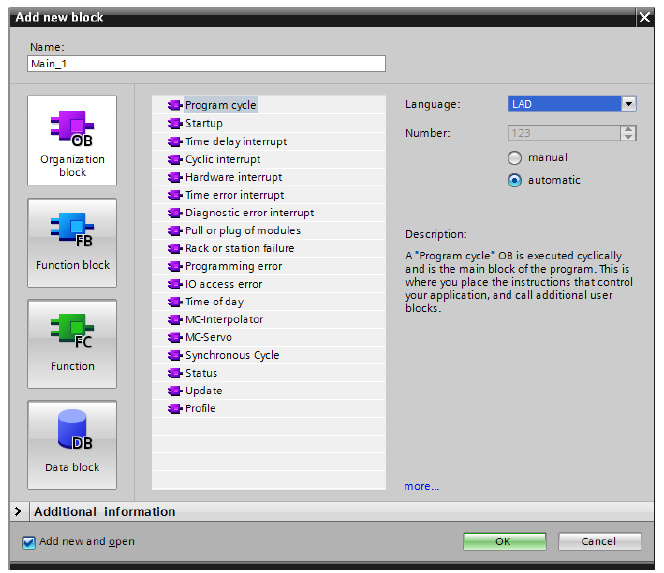
Task: Select the automatic numbering radio button
Action: pyautogui.click(x=515, y=181)
